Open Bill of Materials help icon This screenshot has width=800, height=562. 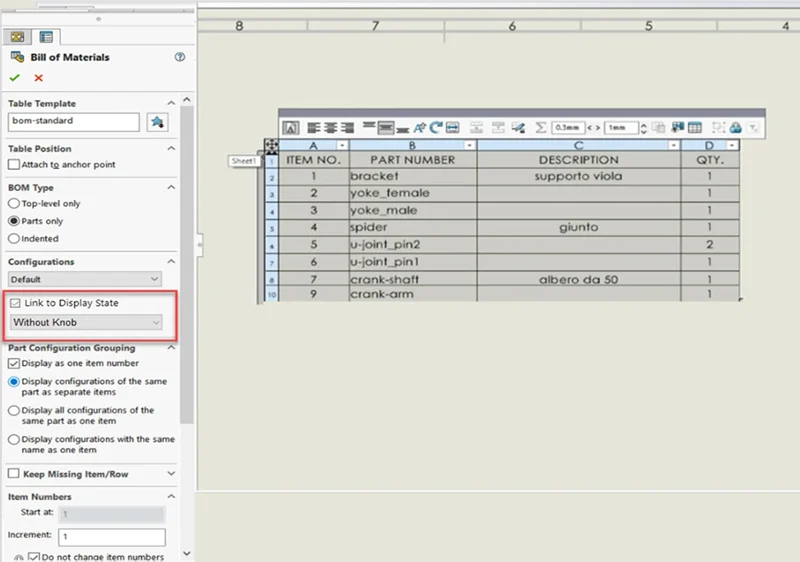(x=180, y=58)
